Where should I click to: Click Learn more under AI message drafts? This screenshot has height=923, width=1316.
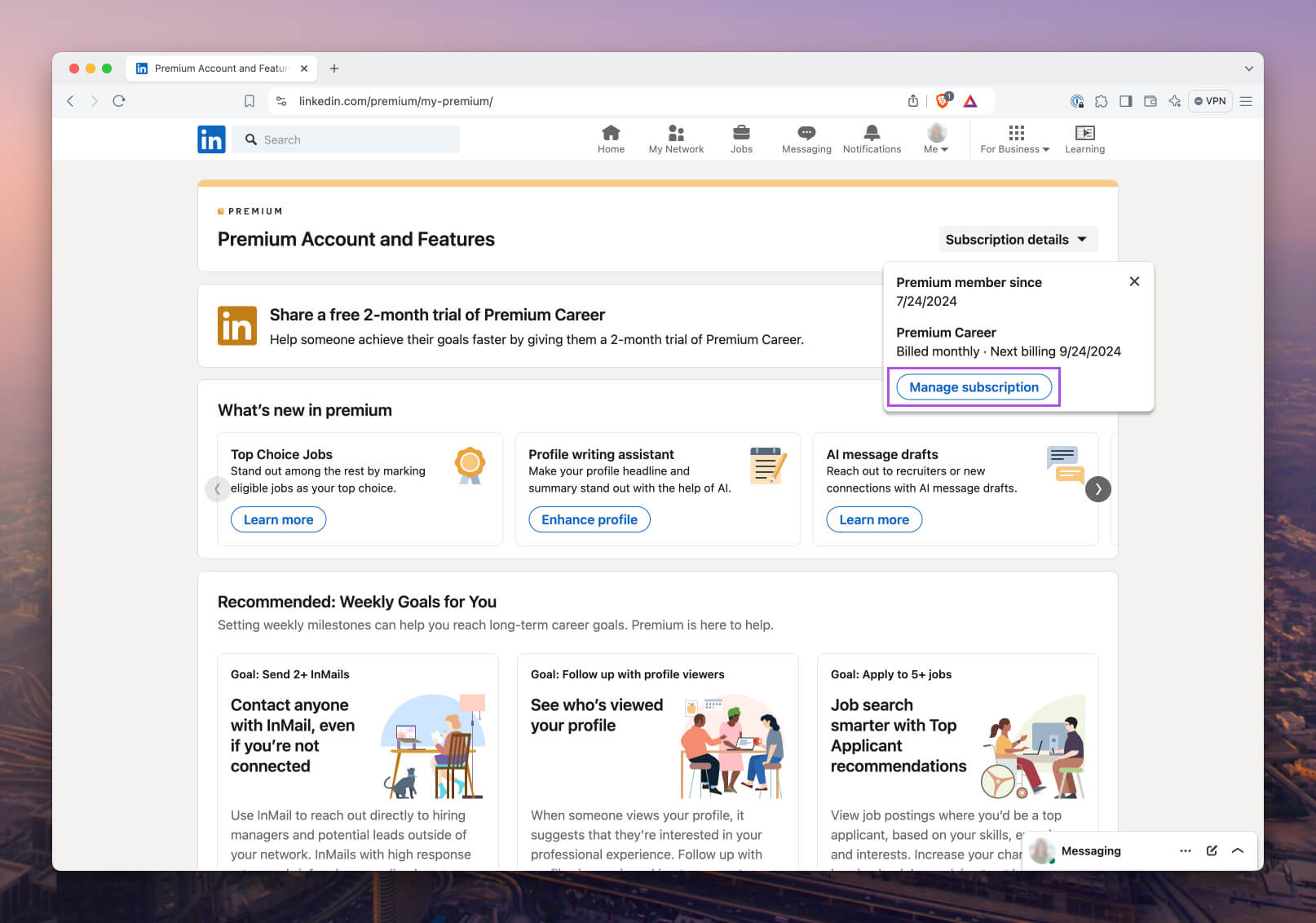[x=874, y=519]
